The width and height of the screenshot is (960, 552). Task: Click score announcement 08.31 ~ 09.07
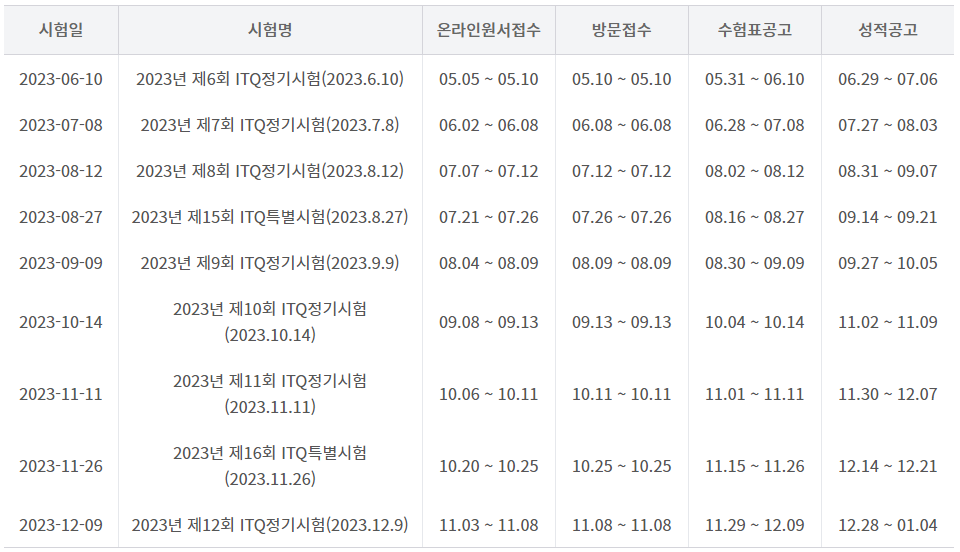coord(888,171)
